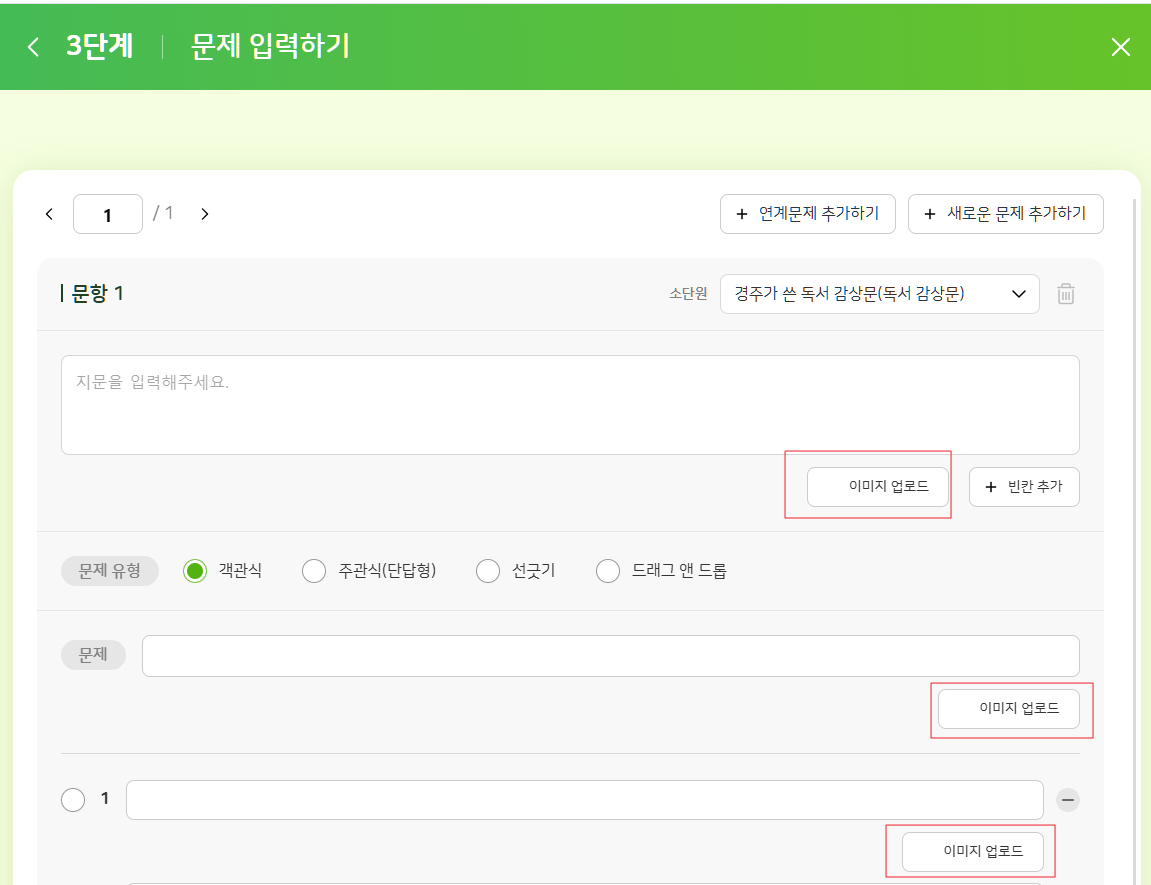Go to the next question page arrow
The width and height of the screenshot is (1151, 885).
(x=205, y=214)
